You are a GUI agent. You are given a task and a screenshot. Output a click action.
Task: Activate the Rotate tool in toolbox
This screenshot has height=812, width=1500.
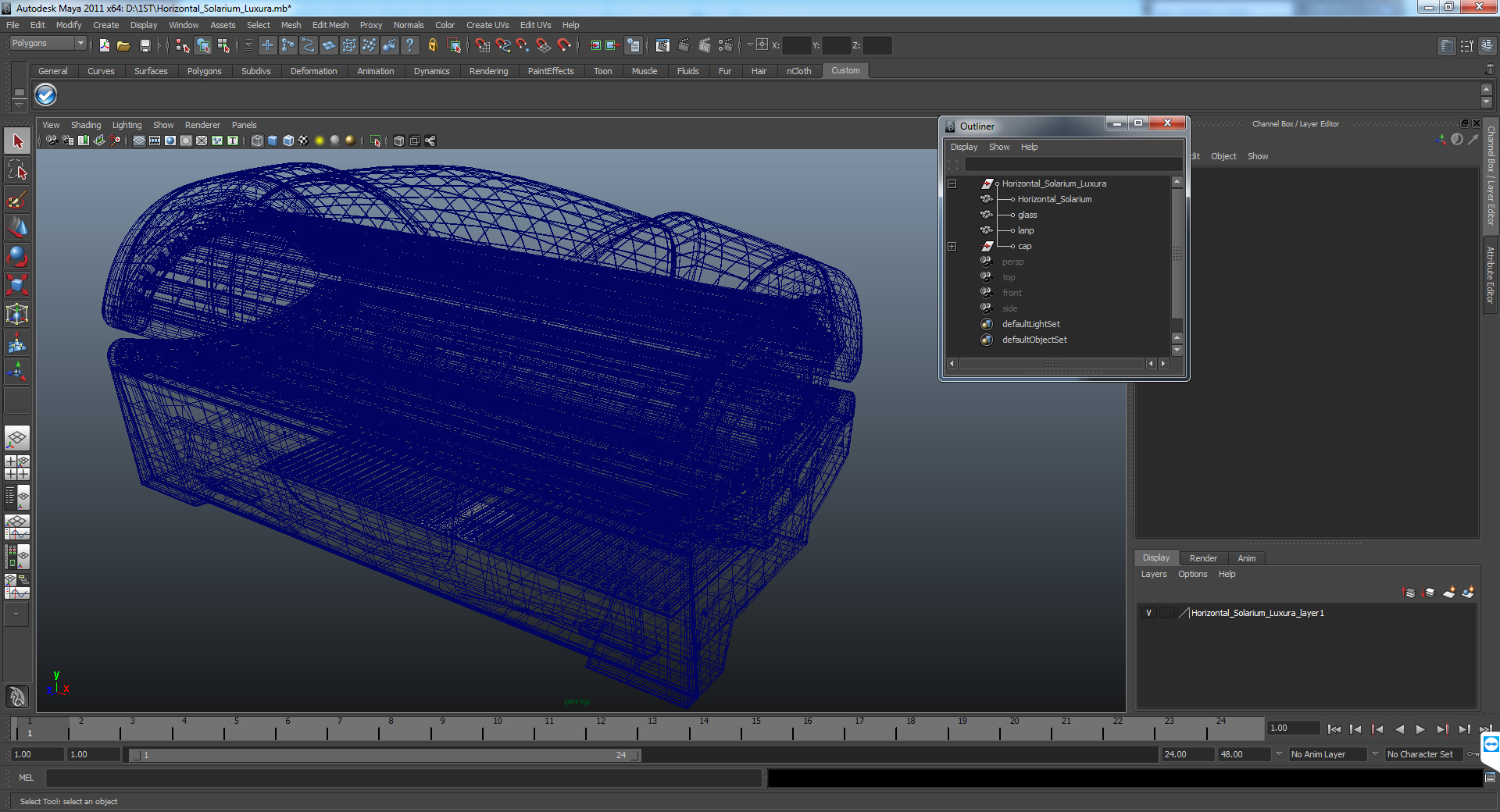pos(17,256)
